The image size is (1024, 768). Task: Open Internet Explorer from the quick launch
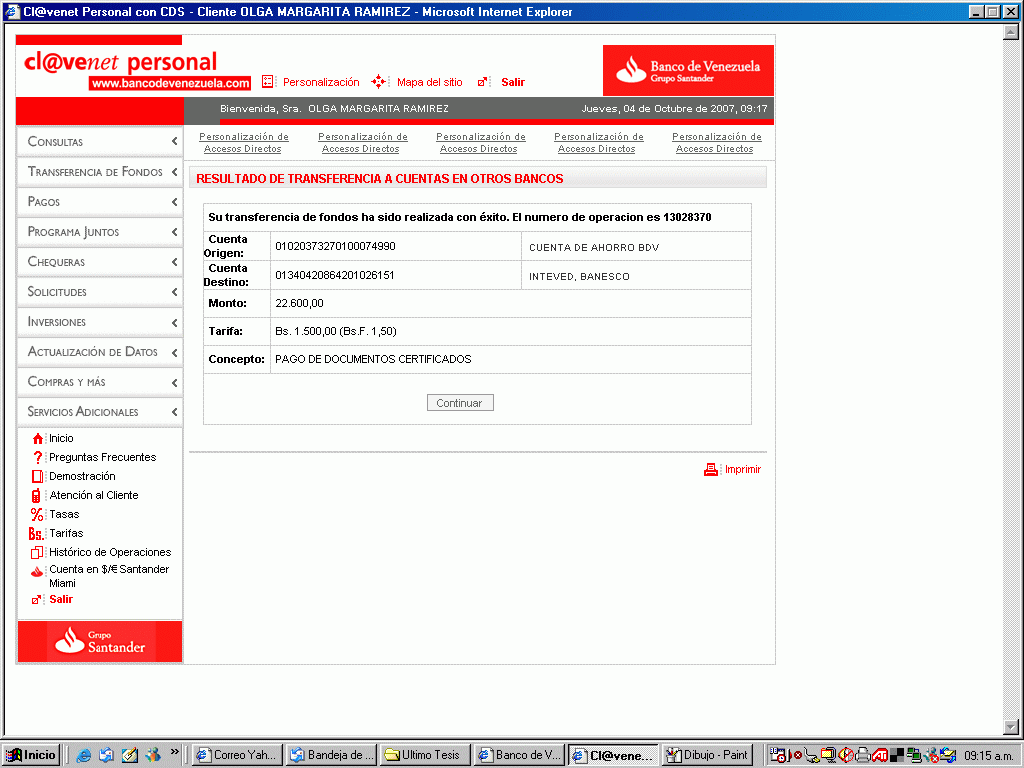[84, 755]
